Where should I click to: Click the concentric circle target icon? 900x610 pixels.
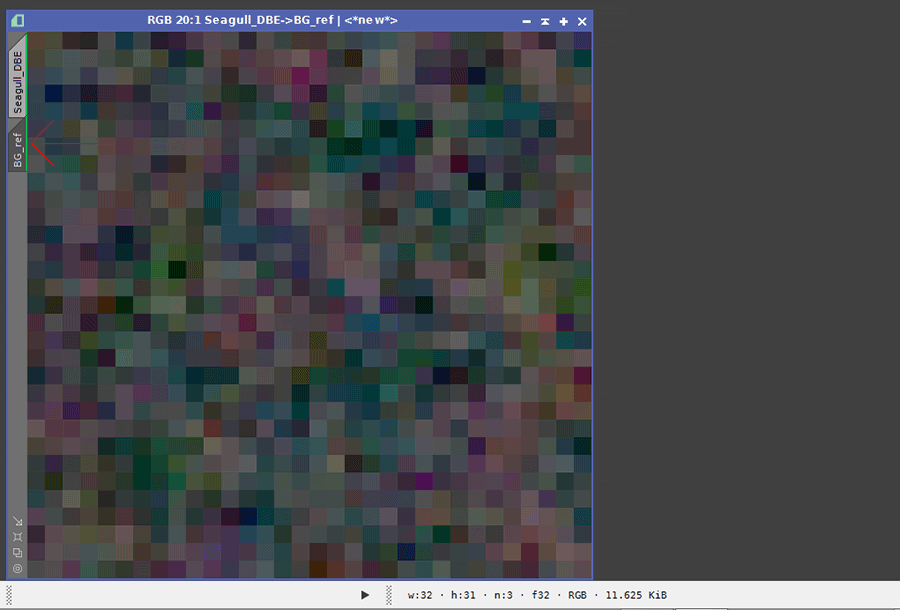tap(17, 568)
